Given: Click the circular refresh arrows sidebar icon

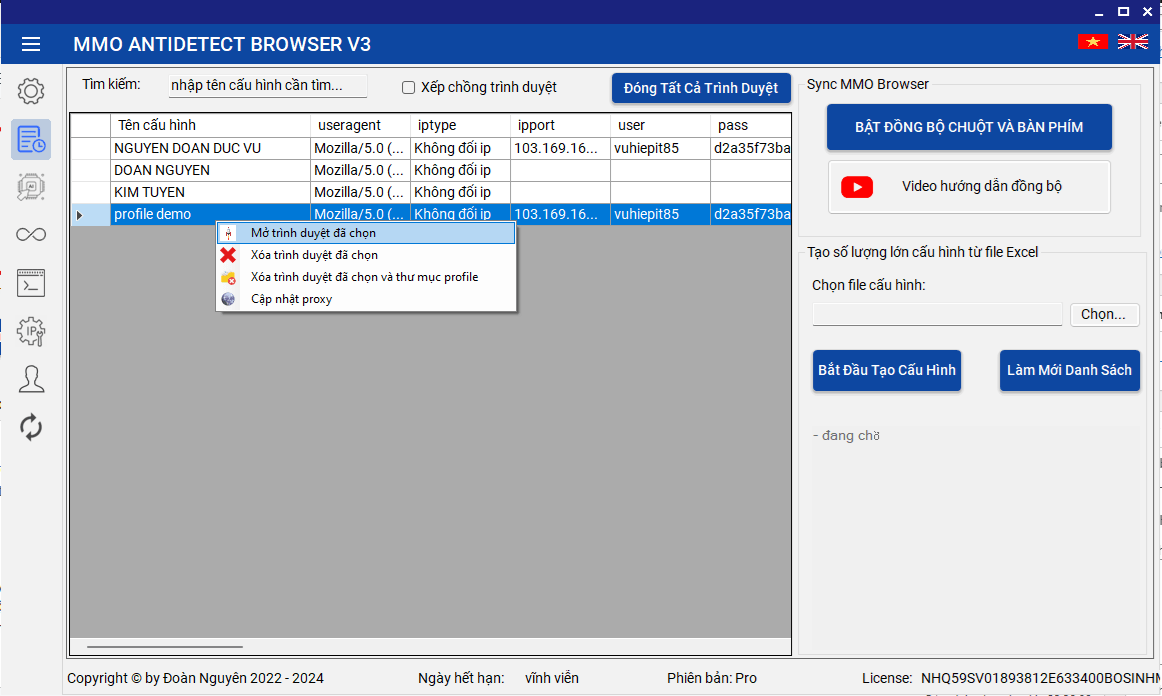Looking at the screenshot, I should 31,427.
